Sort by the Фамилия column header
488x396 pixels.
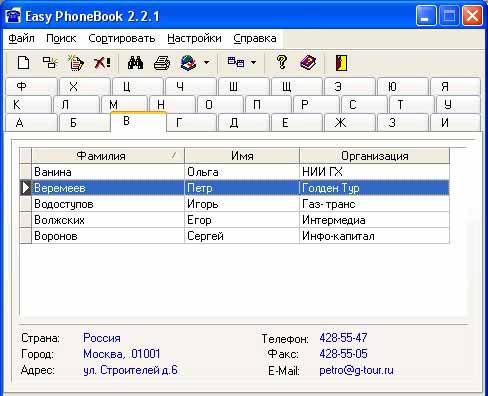point(108,156)
